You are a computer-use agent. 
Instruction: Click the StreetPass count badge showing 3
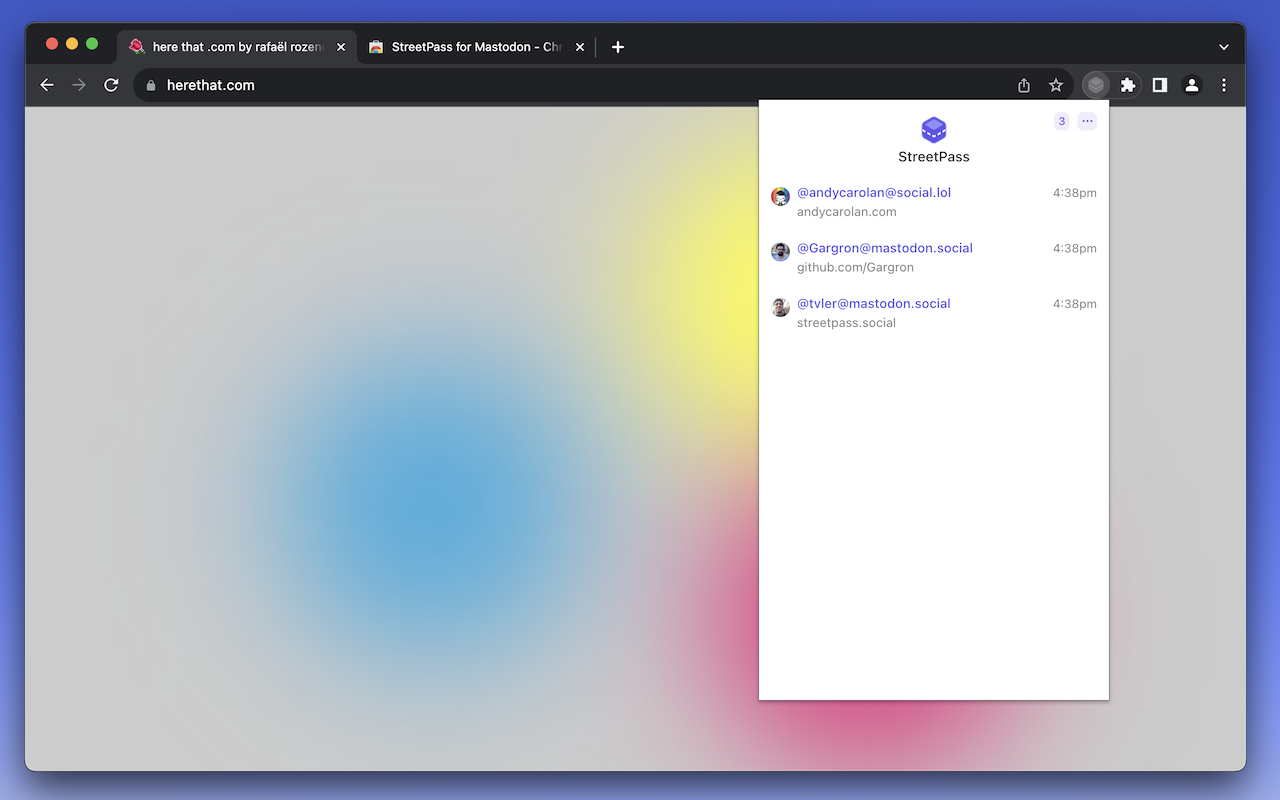[1061, 121]
